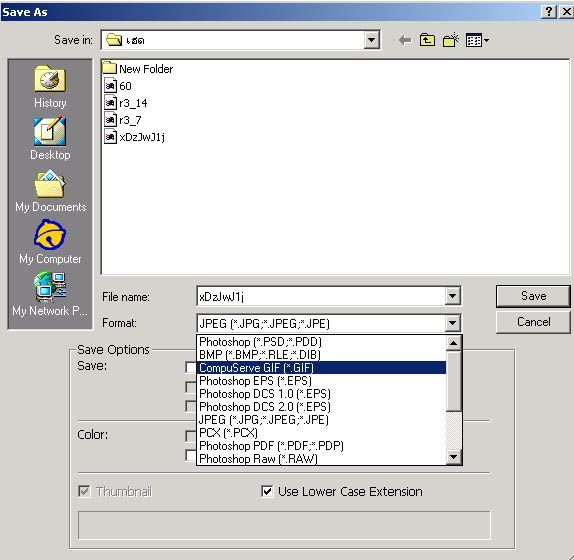Toggle first Save option checkbox
Screen dimensions: 574x560
191,367
